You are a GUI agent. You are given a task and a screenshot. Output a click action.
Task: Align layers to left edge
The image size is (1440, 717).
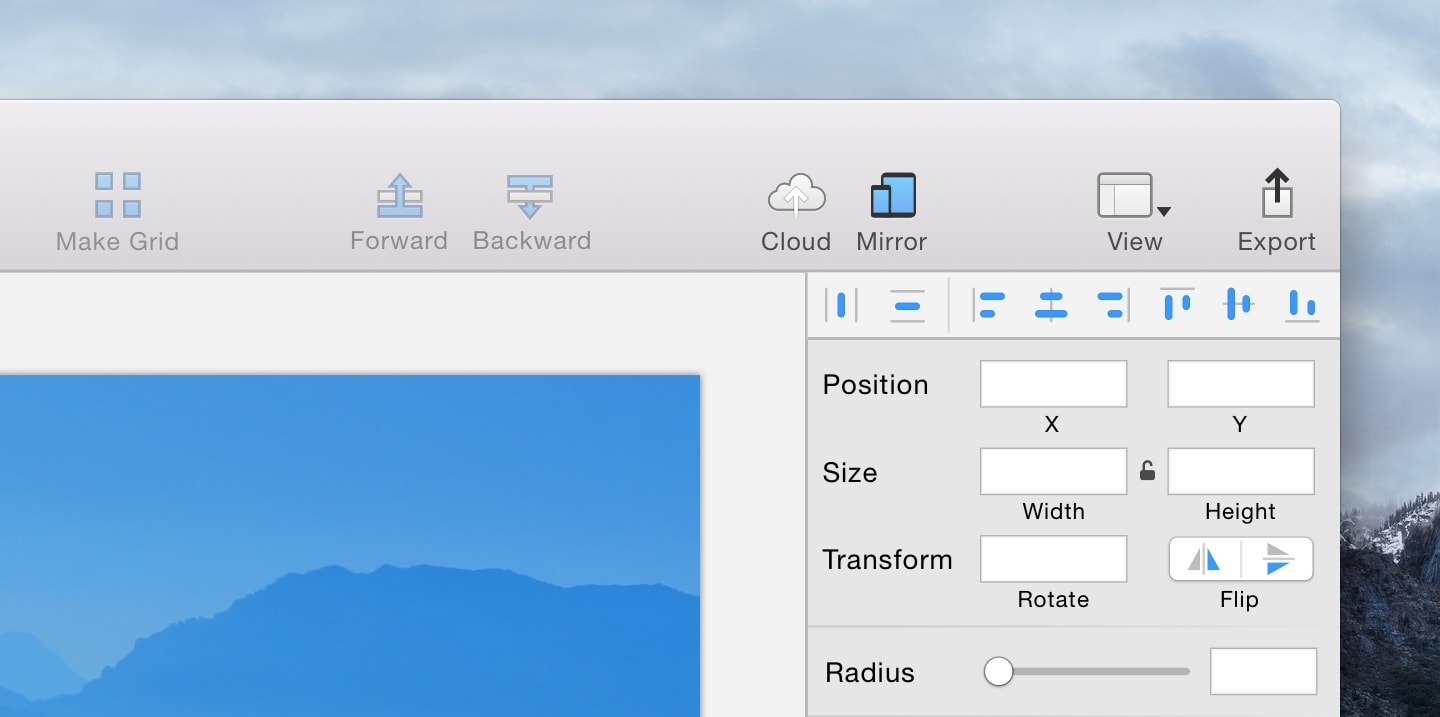tap(988, 305)
